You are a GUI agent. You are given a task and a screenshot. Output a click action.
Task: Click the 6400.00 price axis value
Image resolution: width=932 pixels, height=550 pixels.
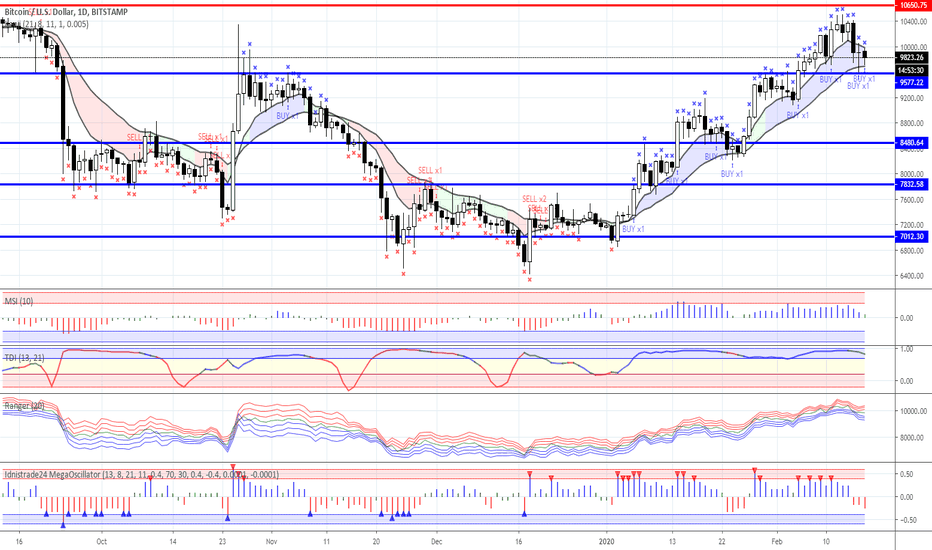[x=912, y=276]
